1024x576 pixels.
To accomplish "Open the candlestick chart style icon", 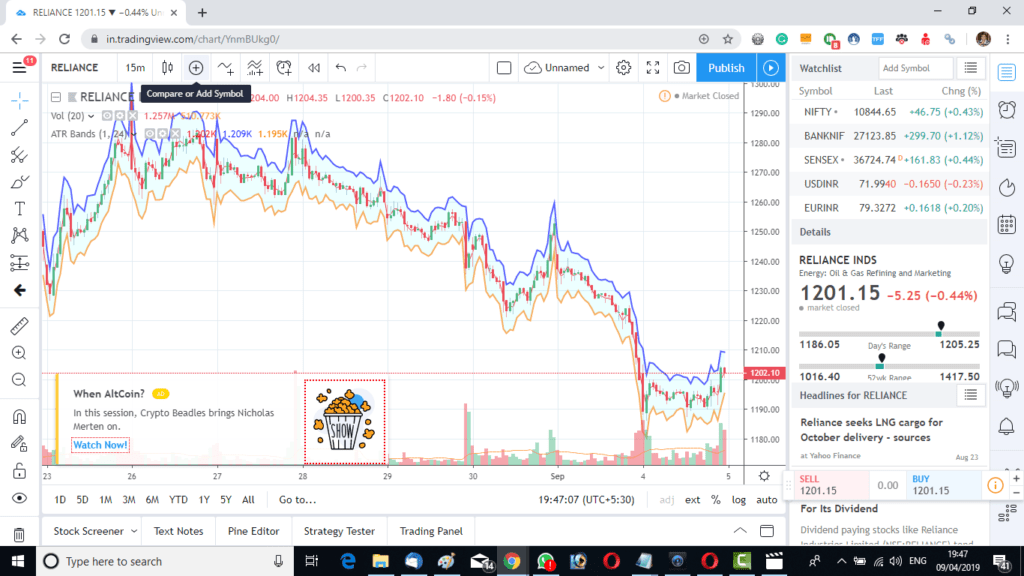I will (167, 68).
